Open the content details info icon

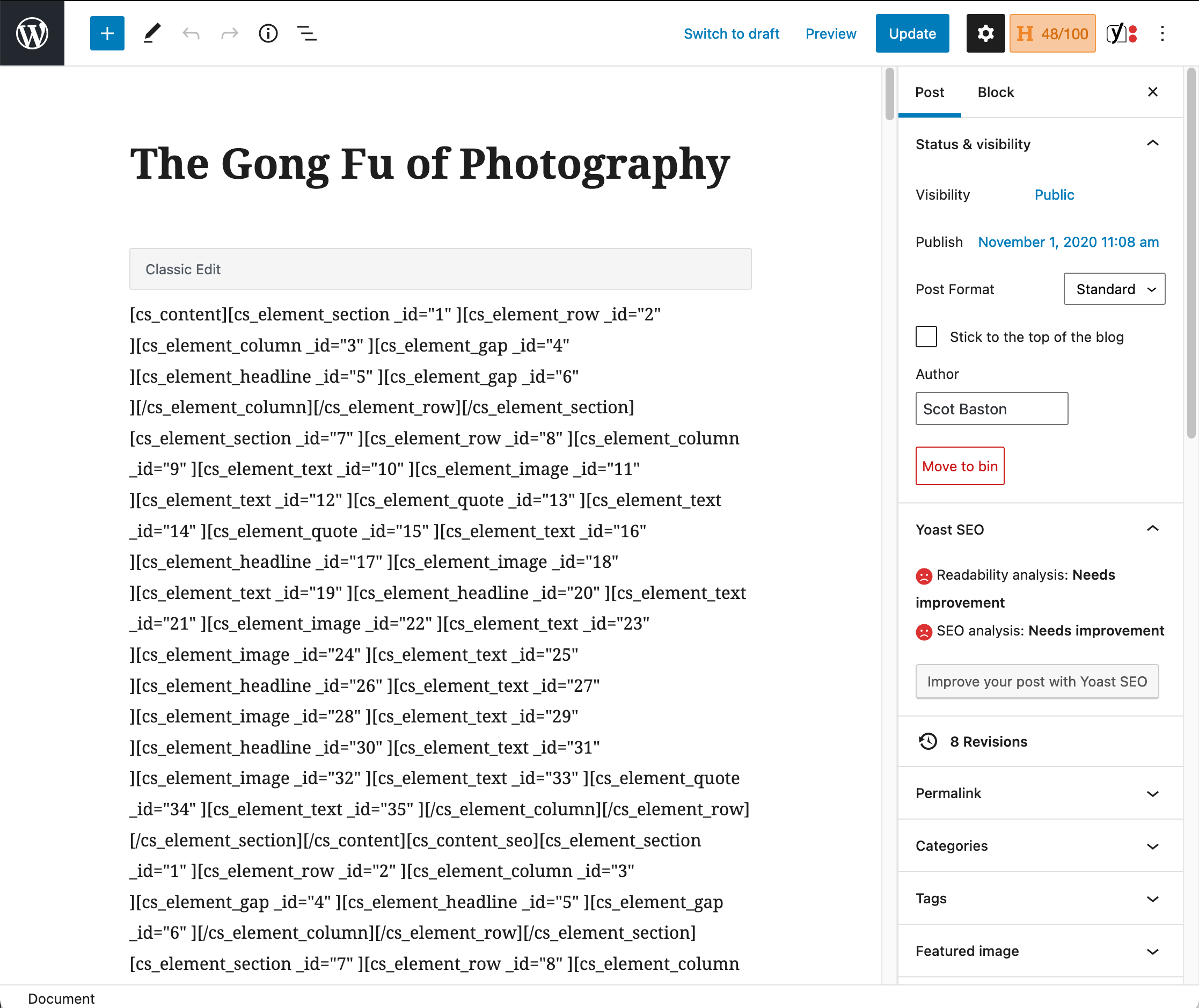tap(268, 33)
